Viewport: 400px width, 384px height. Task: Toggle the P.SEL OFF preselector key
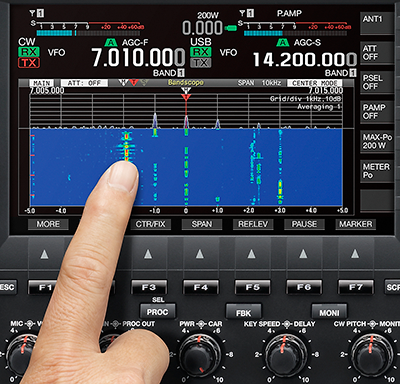coord(376,82)
